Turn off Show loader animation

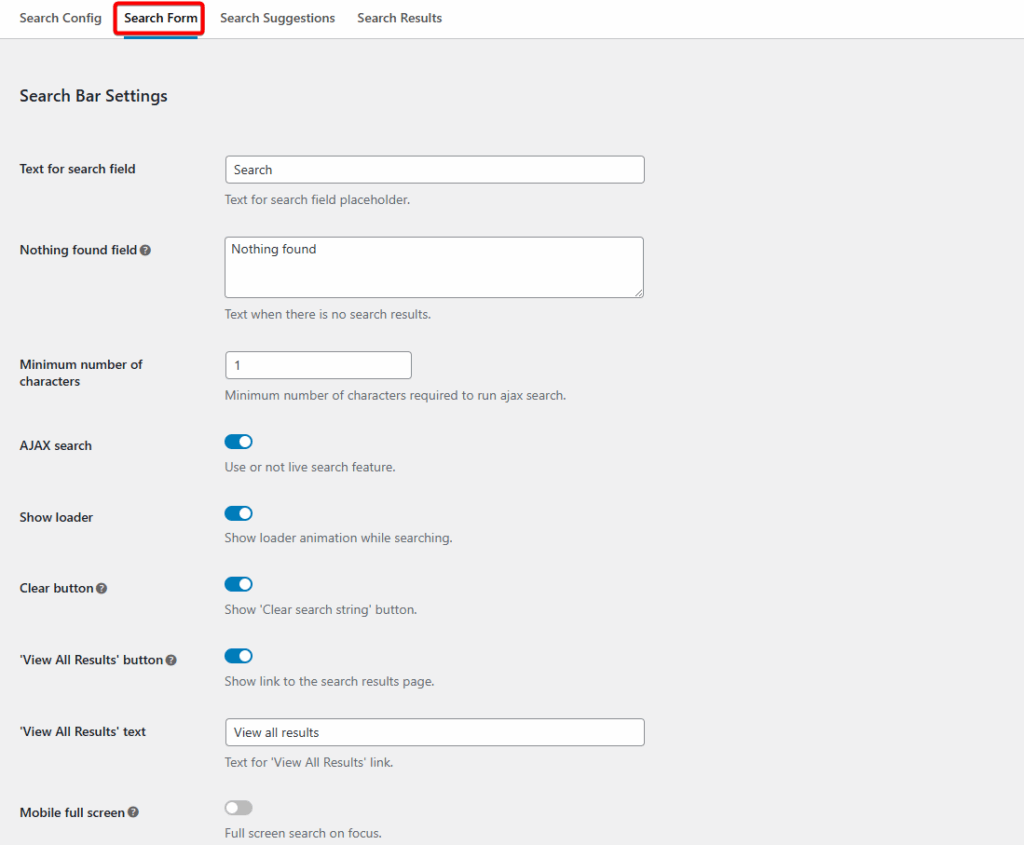click(238, 513)
